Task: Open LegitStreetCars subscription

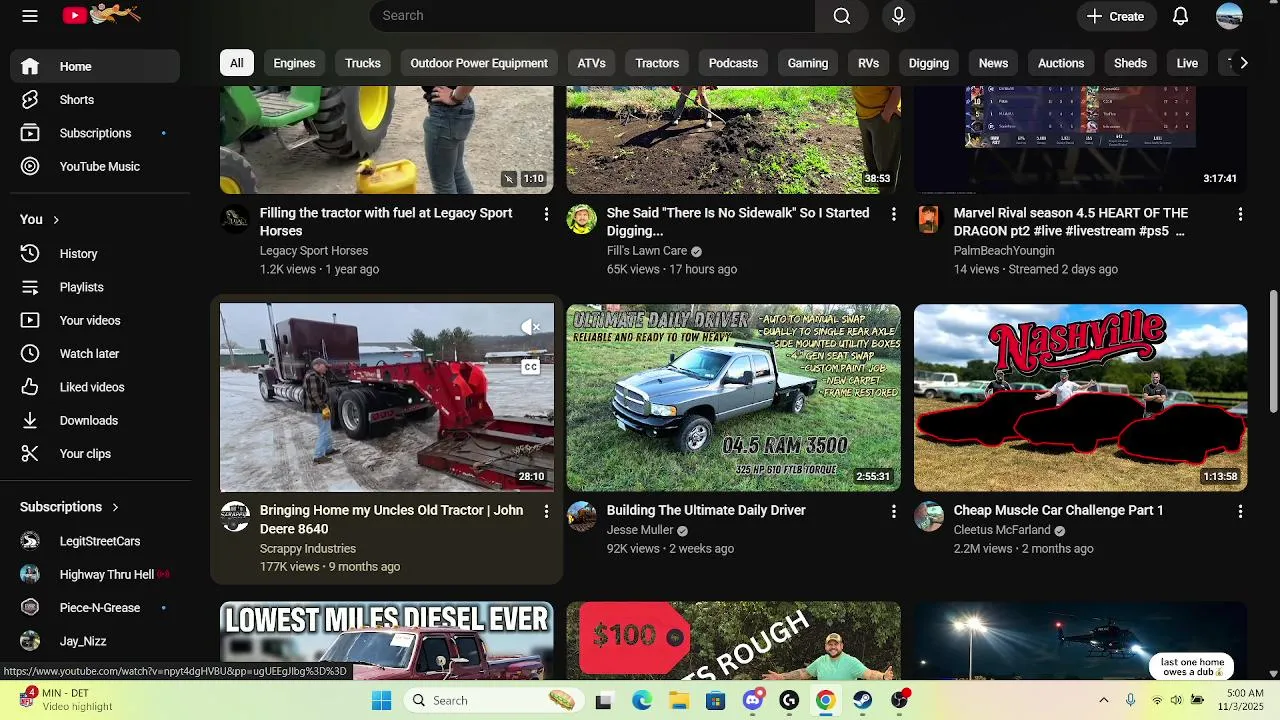Action: click(x=95, y=541)
